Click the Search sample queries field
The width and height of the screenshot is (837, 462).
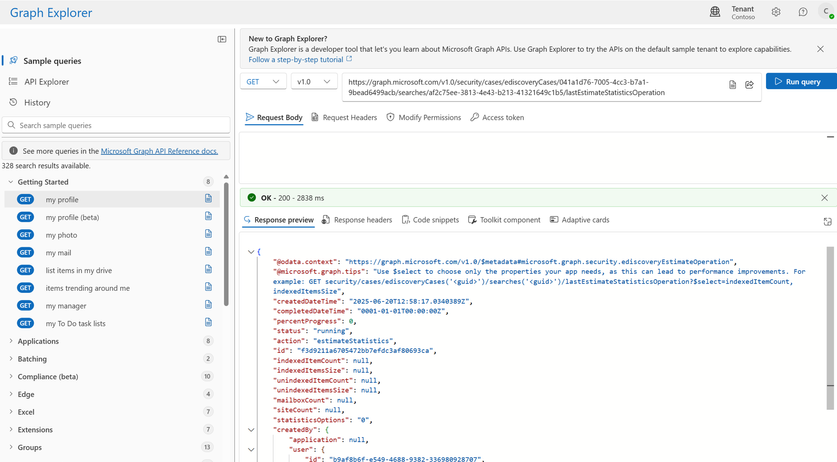tap(116, 125)
